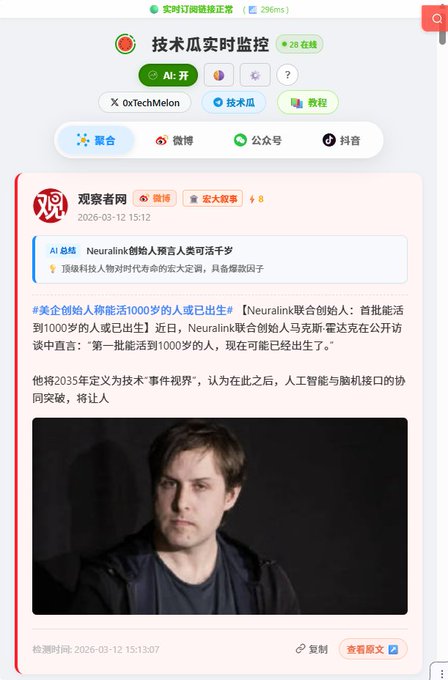Open the post's portrait photo thumbnail
This screenshot has height=680, width=448.
coord(220,516)
